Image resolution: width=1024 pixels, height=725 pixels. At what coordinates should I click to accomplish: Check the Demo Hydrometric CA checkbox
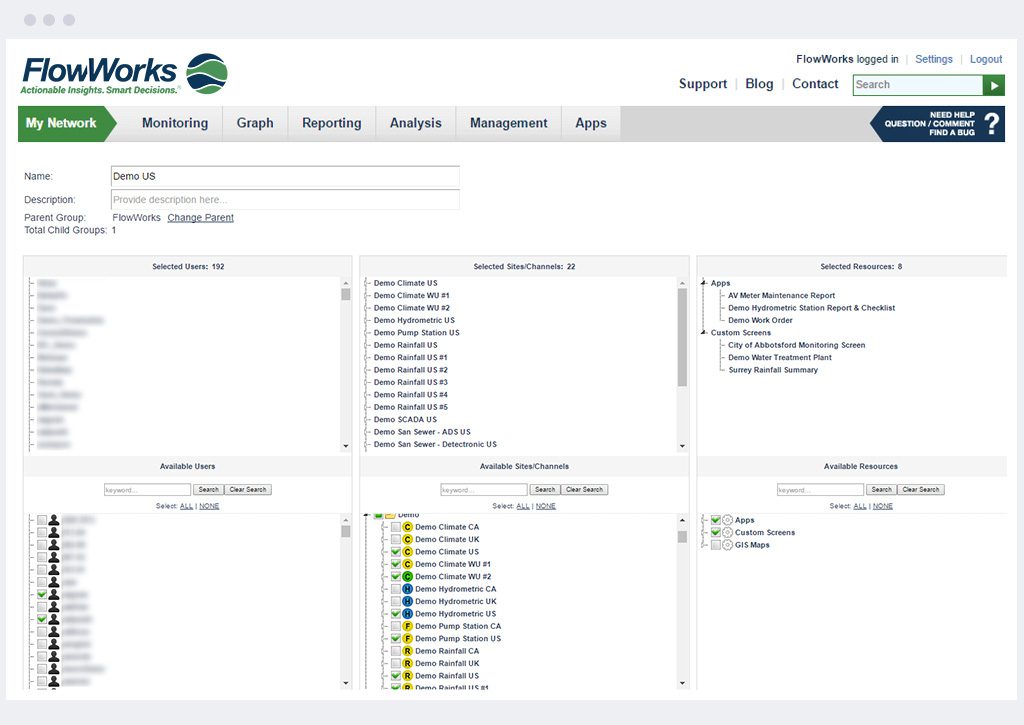coord(396,589)
